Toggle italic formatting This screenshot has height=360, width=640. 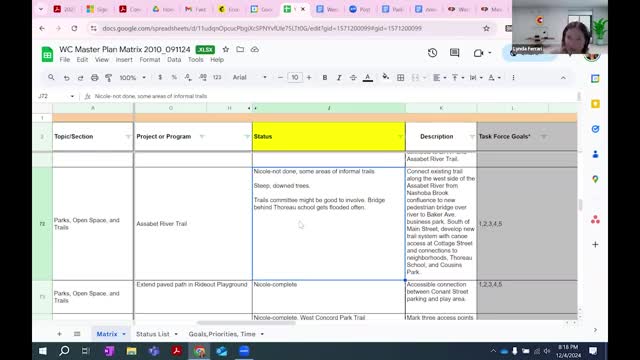pyautogui.click(x=339, y=78)
